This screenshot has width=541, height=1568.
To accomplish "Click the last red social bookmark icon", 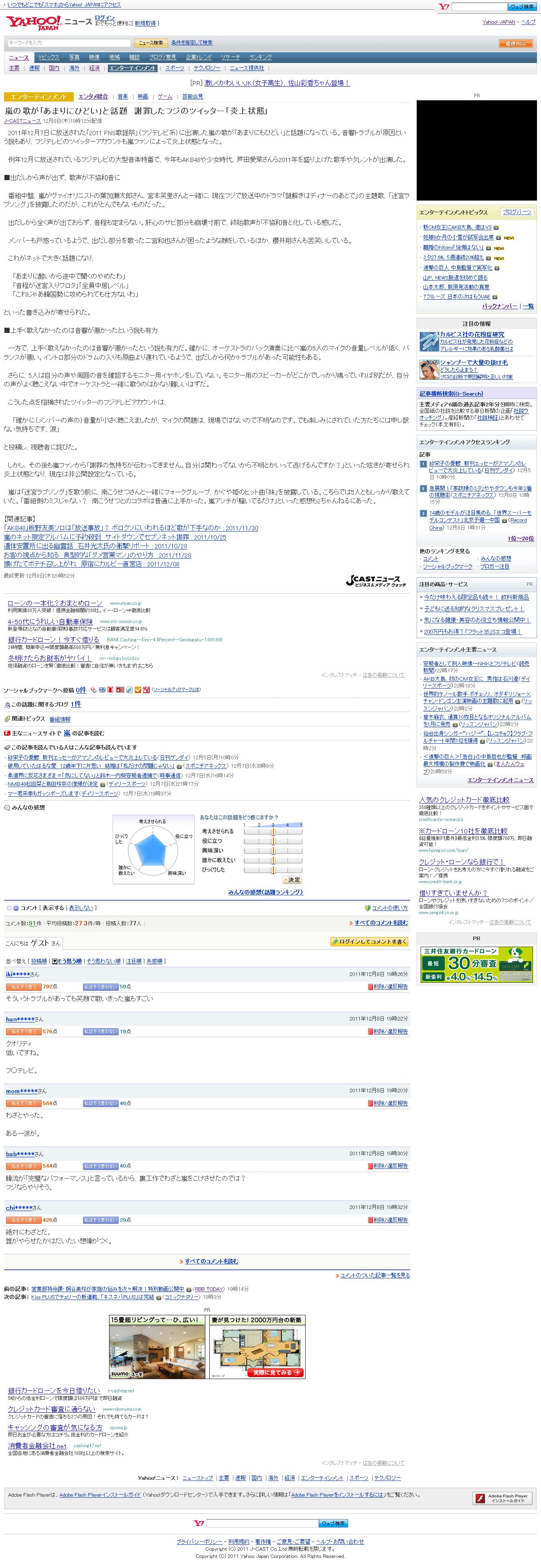I will pyautogui.click(x=147, y=690).
